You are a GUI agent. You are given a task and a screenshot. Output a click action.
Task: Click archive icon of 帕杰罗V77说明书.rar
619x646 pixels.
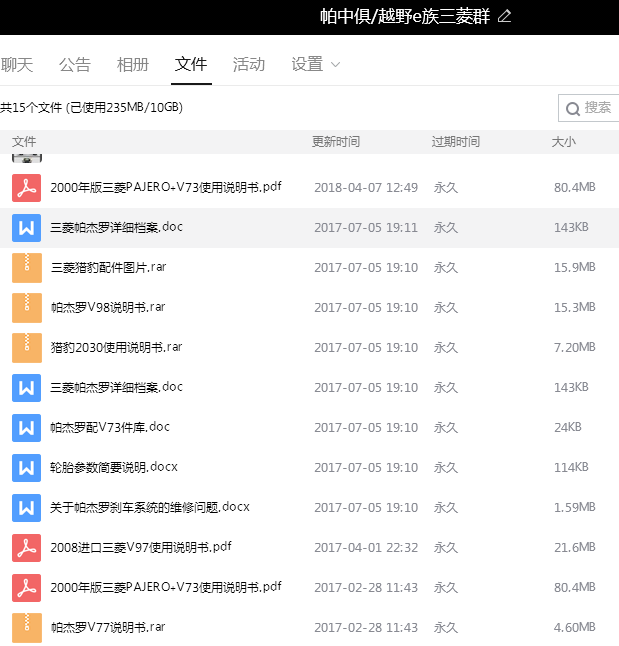click(26, 627)
